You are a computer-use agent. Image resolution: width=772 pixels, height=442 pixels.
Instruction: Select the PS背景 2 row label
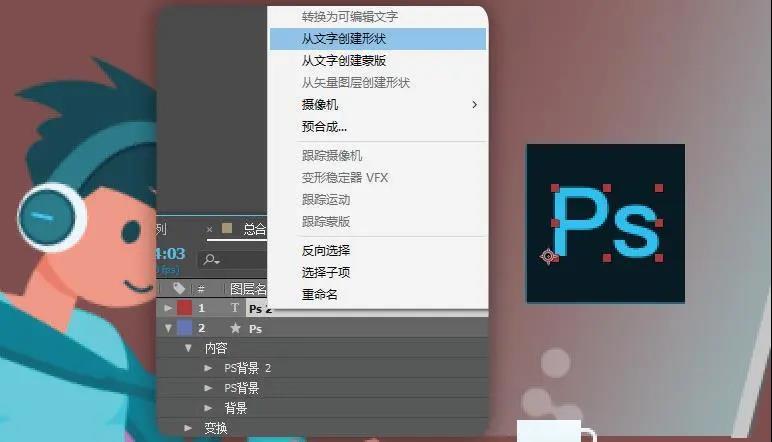tap(248, 368)
